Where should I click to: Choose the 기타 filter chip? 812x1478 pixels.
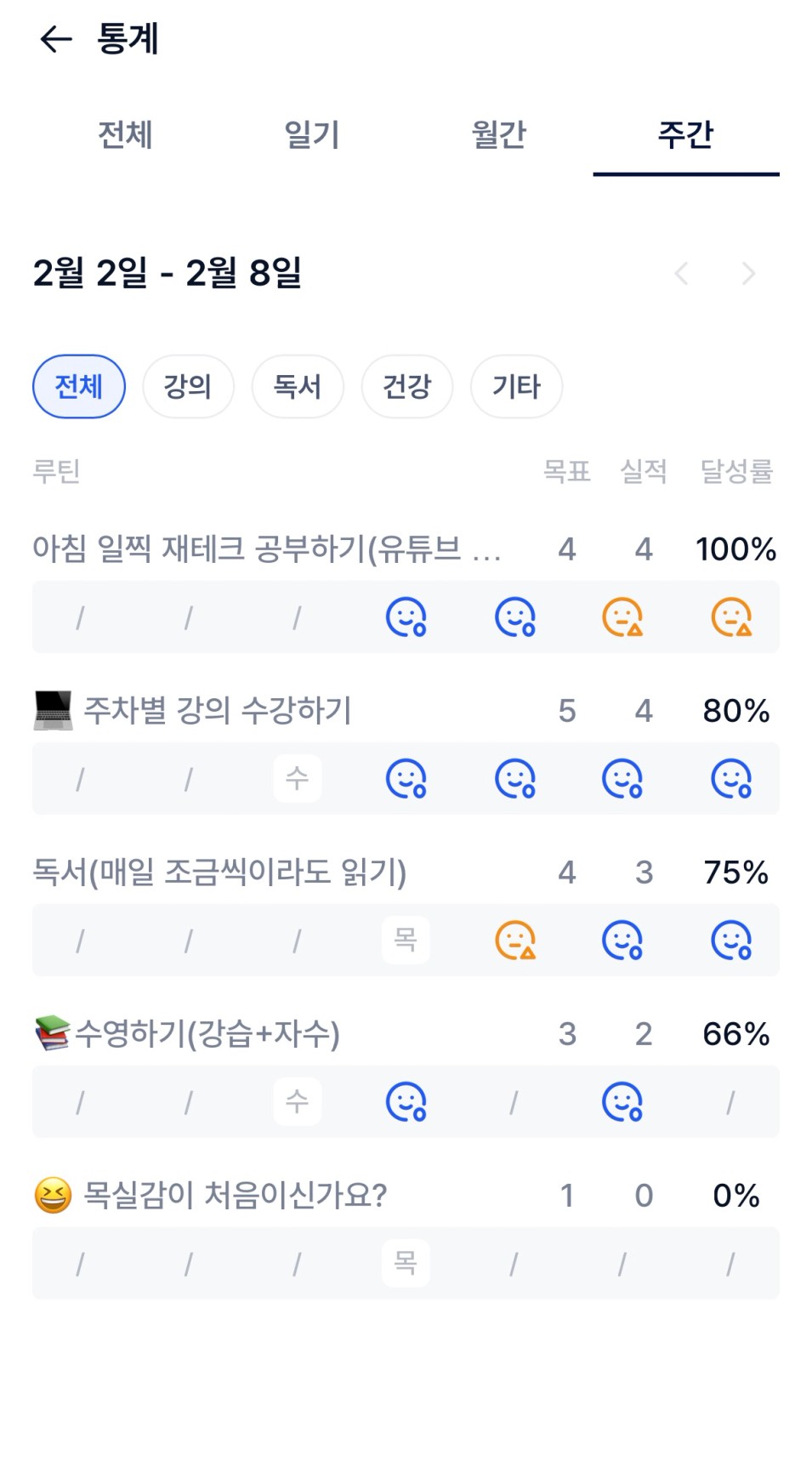[x=516, y=387]
